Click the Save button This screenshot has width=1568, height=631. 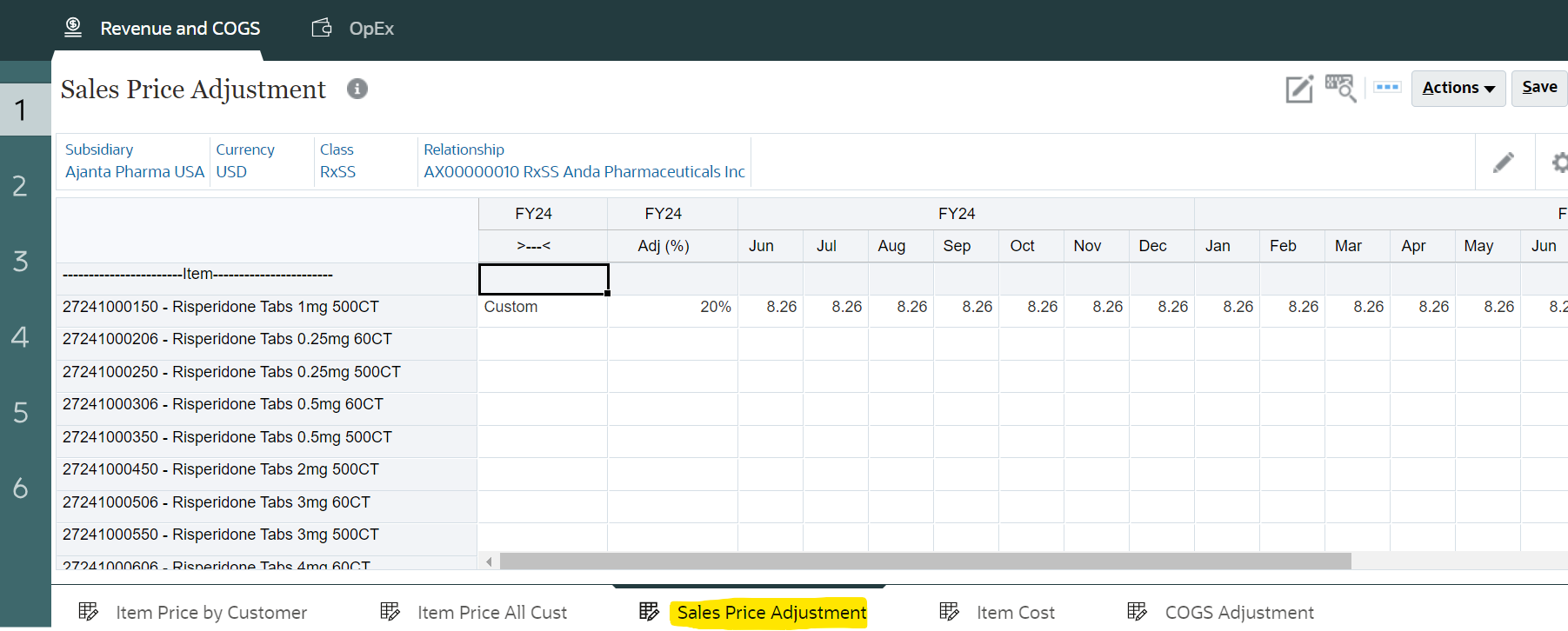(1538, 88)
